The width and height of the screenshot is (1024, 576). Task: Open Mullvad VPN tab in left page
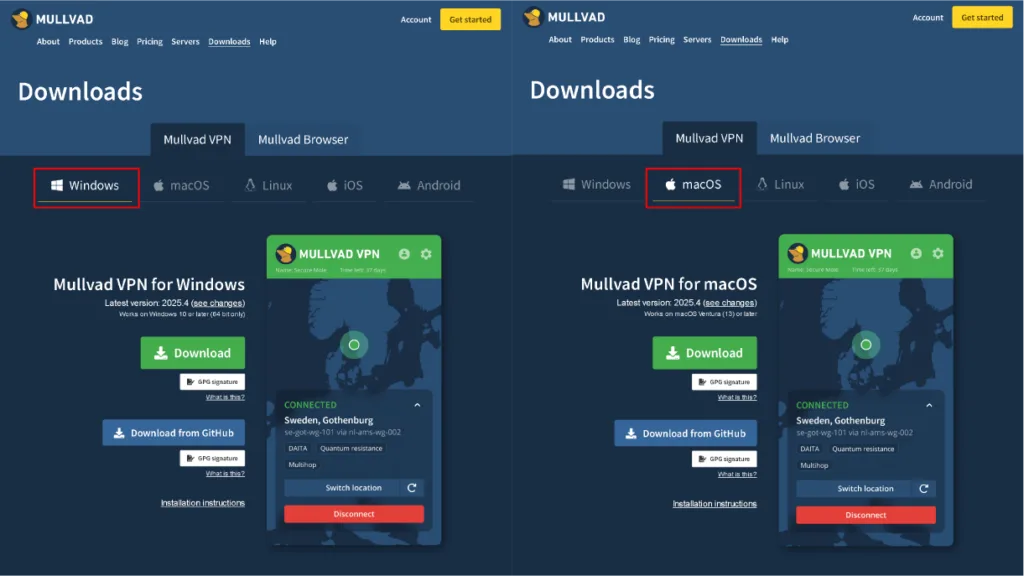197,139
